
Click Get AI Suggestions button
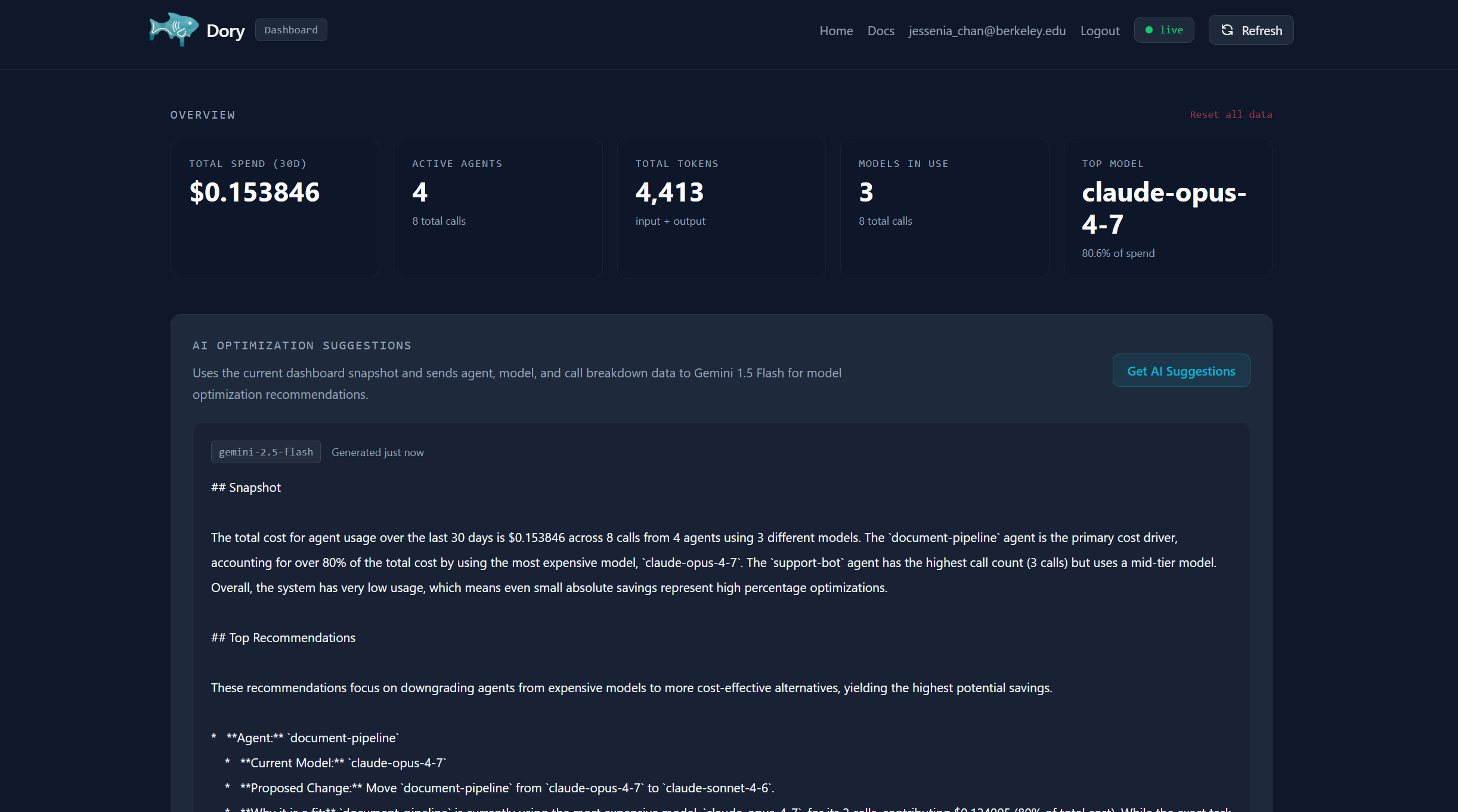point(1180,371)
